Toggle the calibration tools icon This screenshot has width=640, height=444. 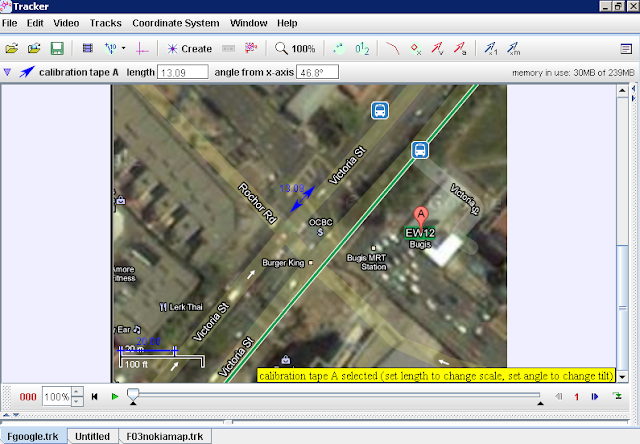point(111,49)
